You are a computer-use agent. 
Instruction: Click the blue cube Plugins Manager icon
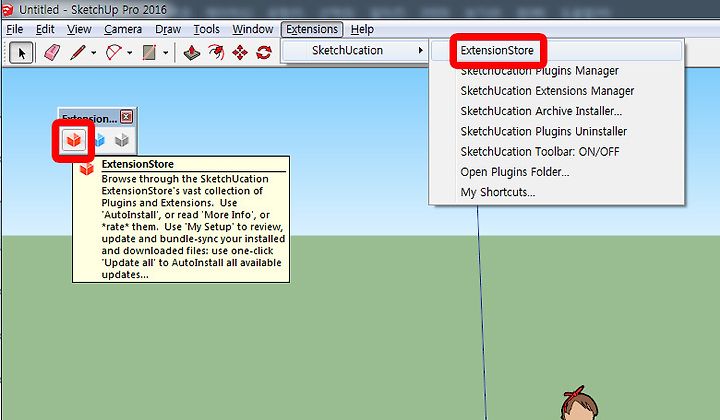(100, 140)
